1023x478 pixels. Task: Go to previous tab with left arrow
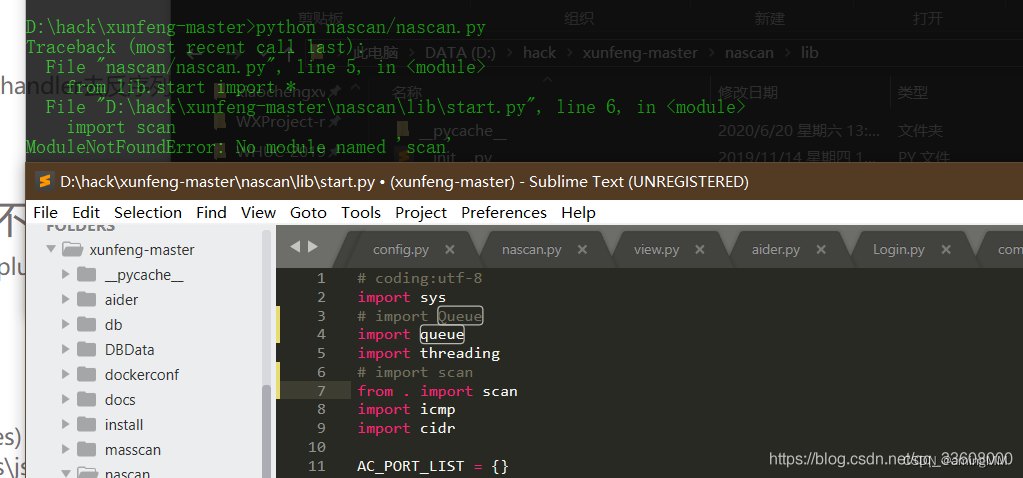pyautogui.click(x=294, y=246)
